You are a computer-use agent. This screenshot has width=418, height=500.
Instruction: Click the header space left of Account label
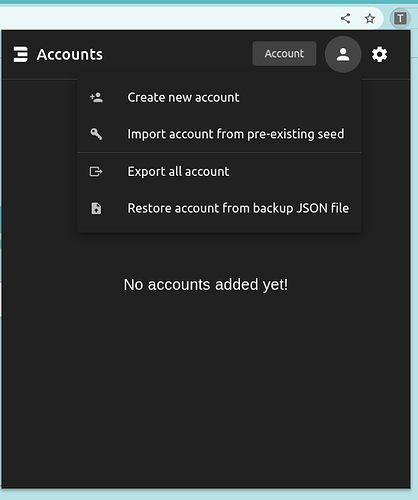177,54
